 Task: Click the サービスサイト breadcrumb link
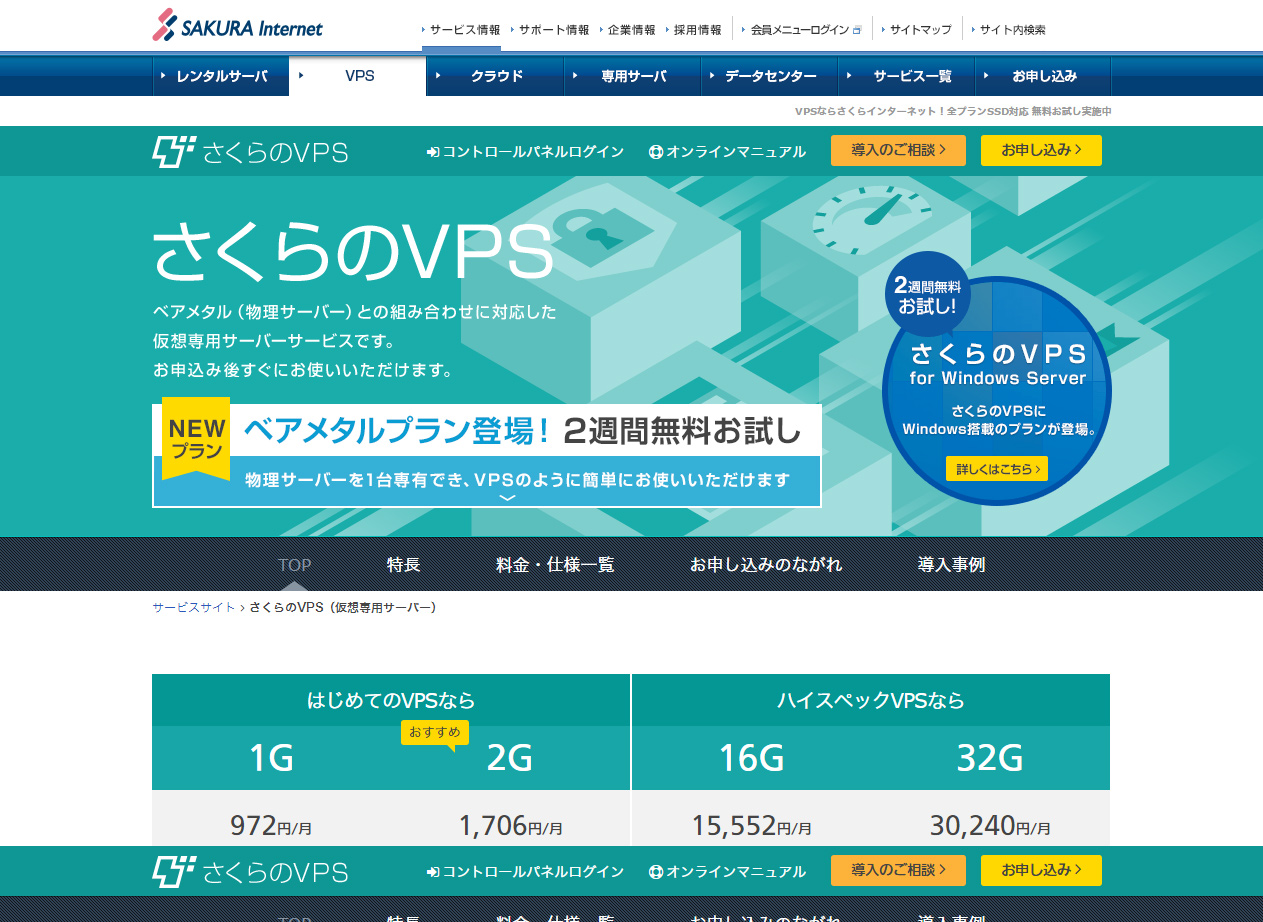tap(194, 607)
